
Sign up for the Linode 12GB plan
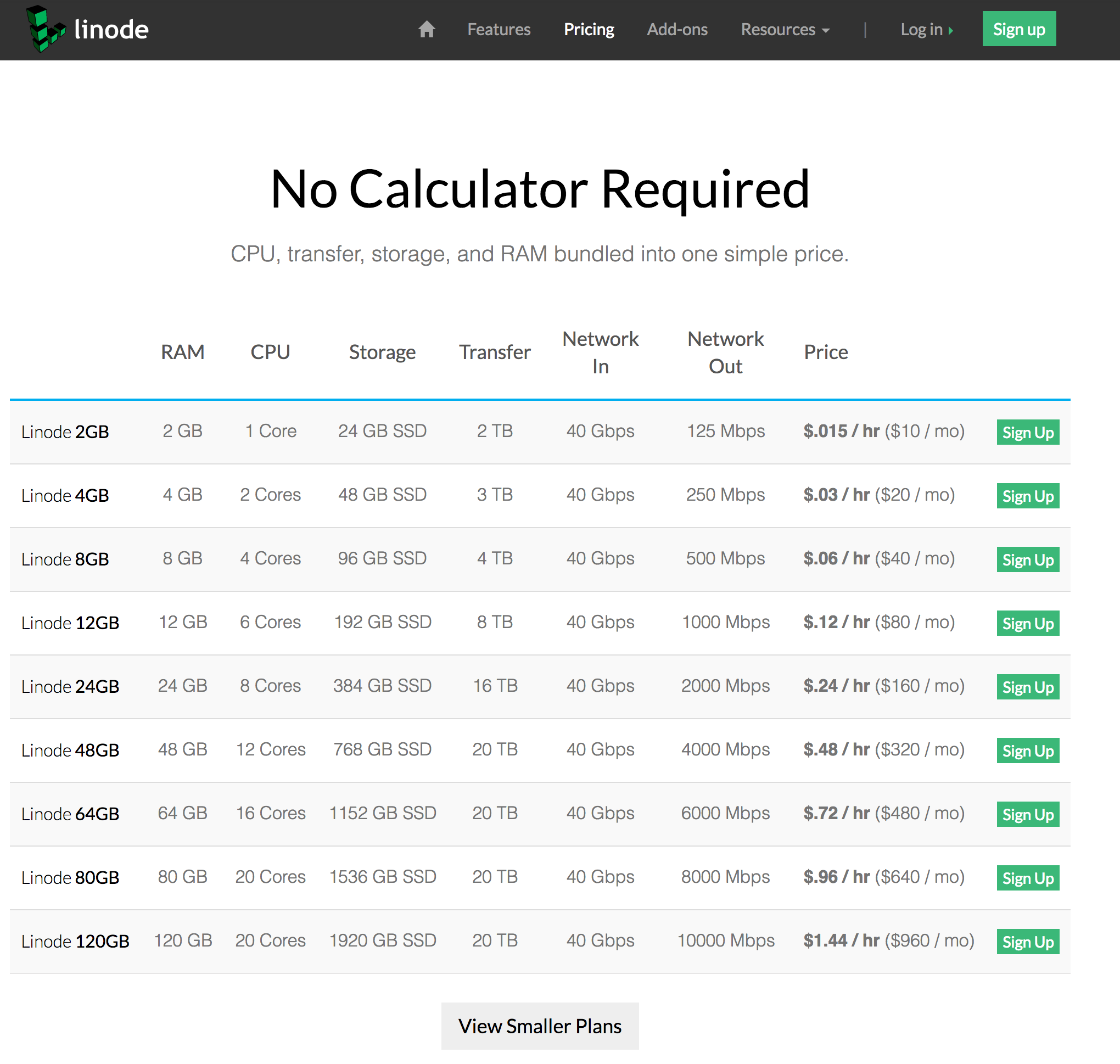pos(1028,623)
